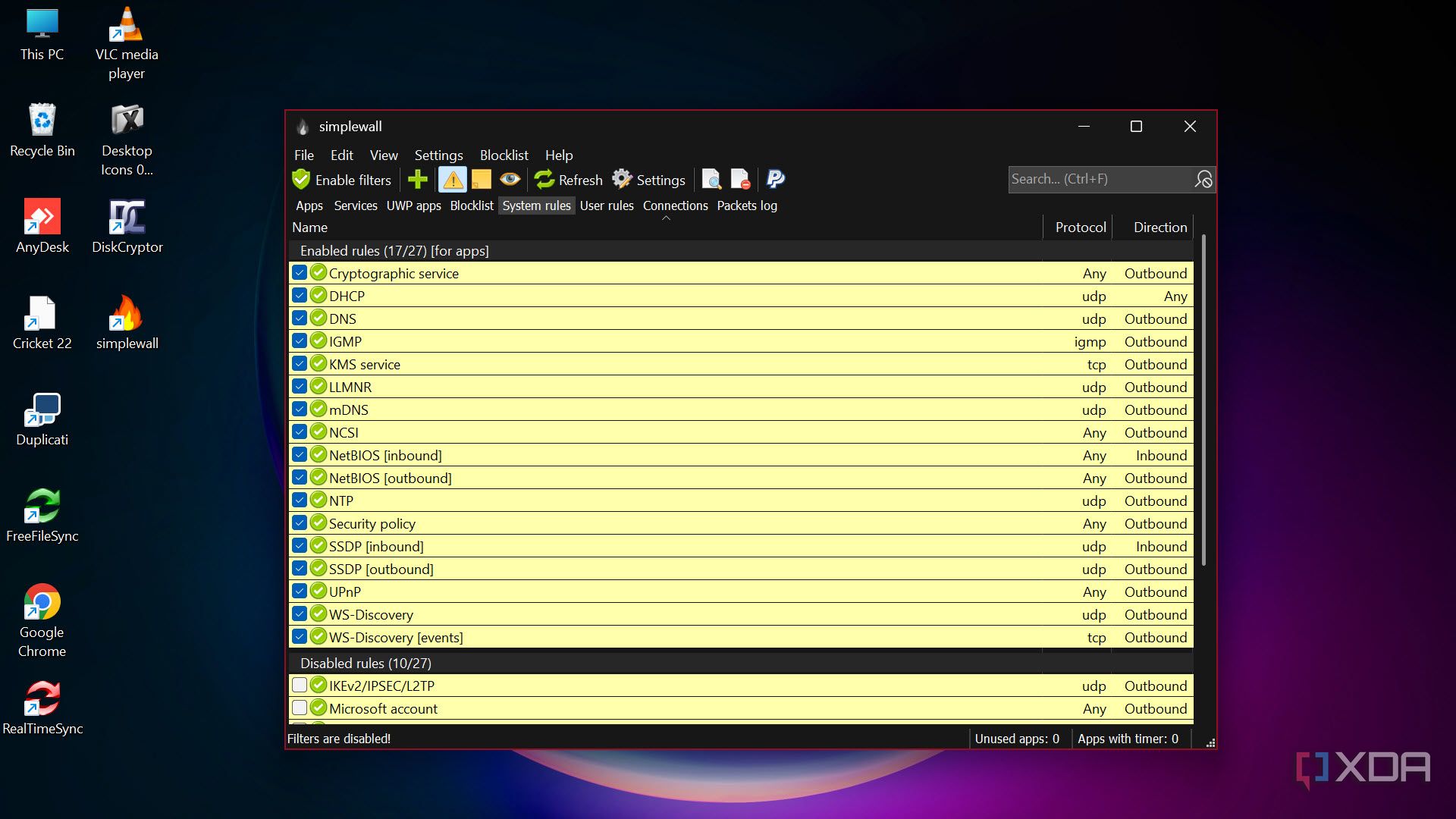1456x819 pixels.
Task: Click the chevron beneath the Connections tab
Action: point(667,217)
